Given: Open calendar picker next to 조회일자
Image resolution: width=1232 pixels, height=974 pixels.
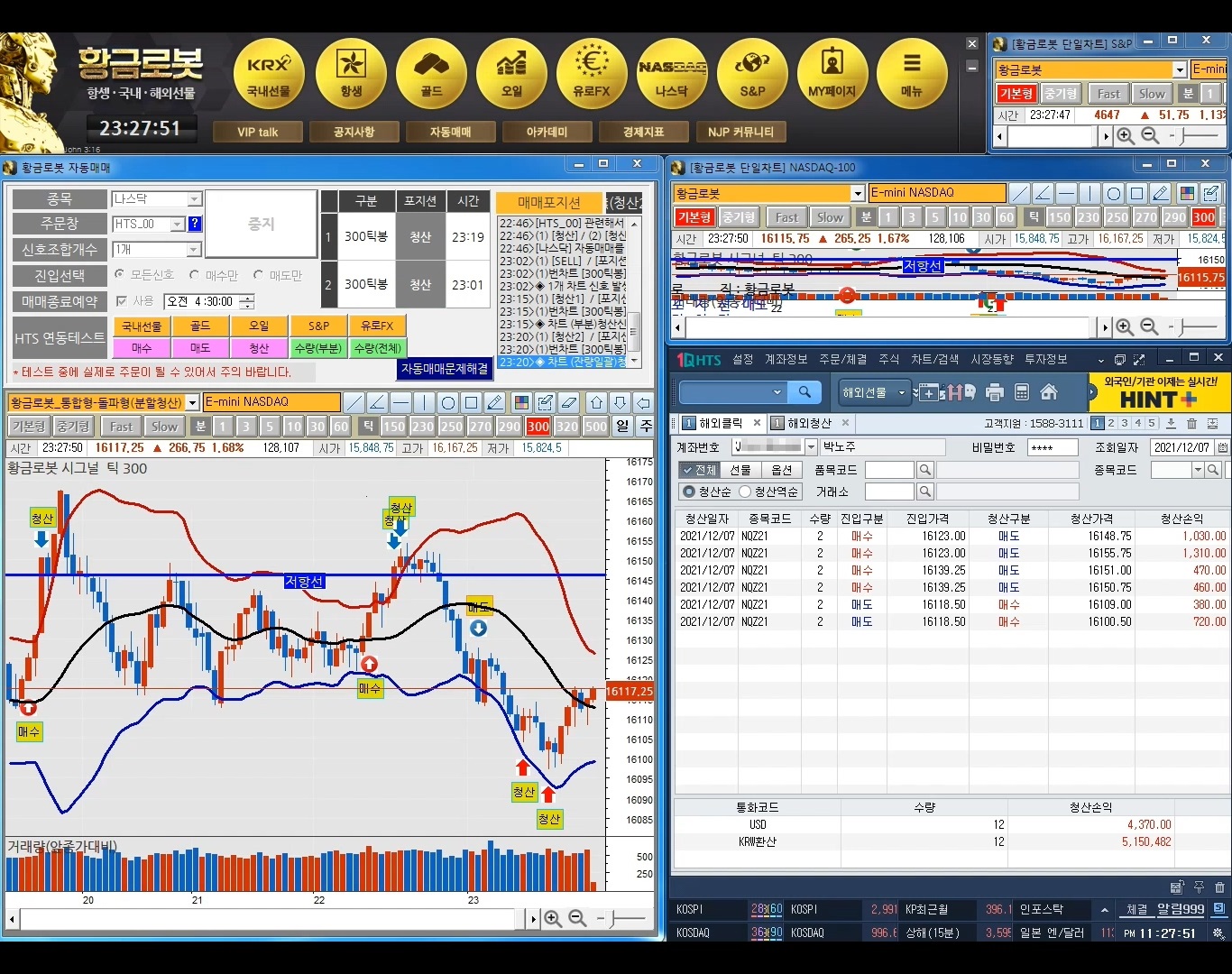Looking at the screenshot, I should point(1223,447).
